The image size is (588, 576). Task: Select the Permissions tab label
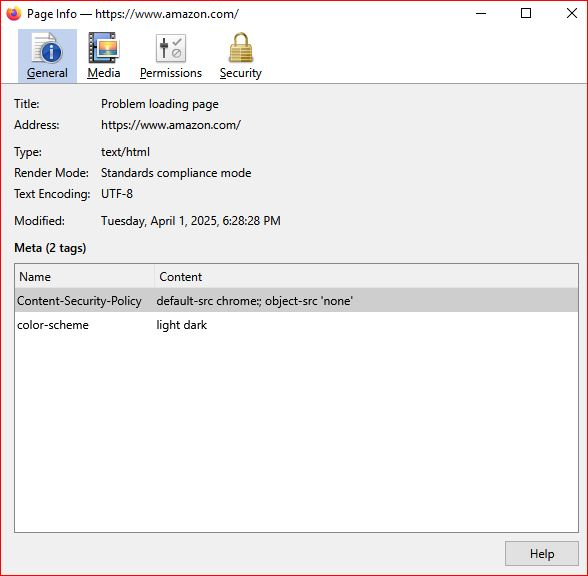pyautogui.click(x=171, y=73)
